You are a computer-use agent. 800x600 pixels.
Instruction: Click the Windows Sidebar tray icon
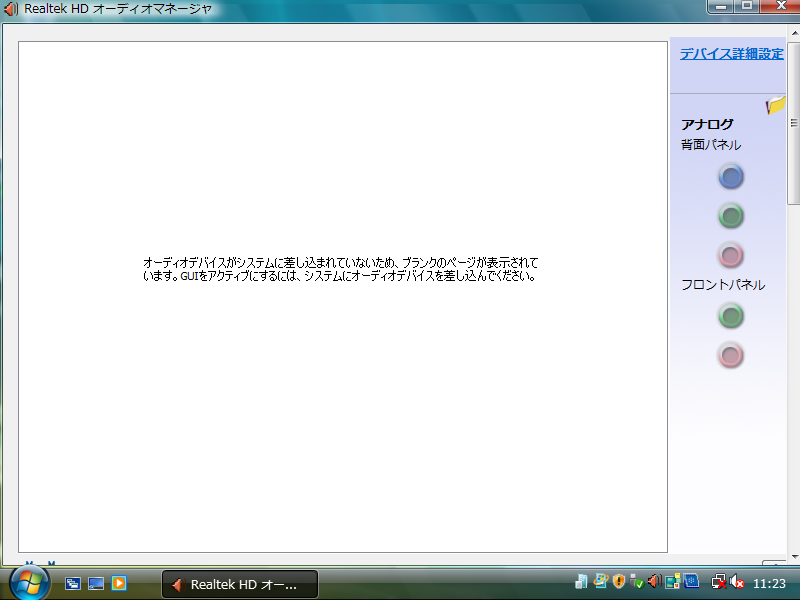click(673, 581)
